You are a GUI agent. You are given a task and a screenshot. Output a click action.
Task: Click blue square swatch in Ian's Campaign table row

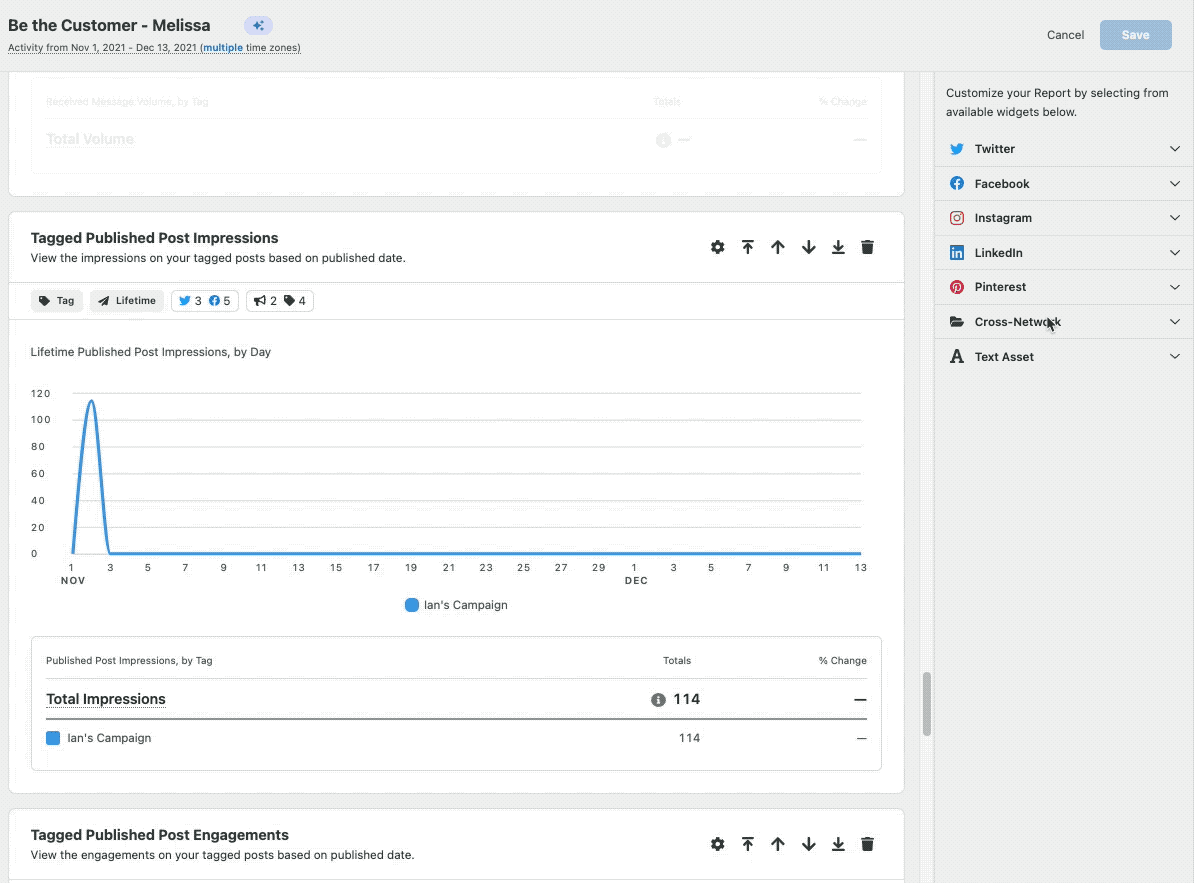tap(53, 738)
